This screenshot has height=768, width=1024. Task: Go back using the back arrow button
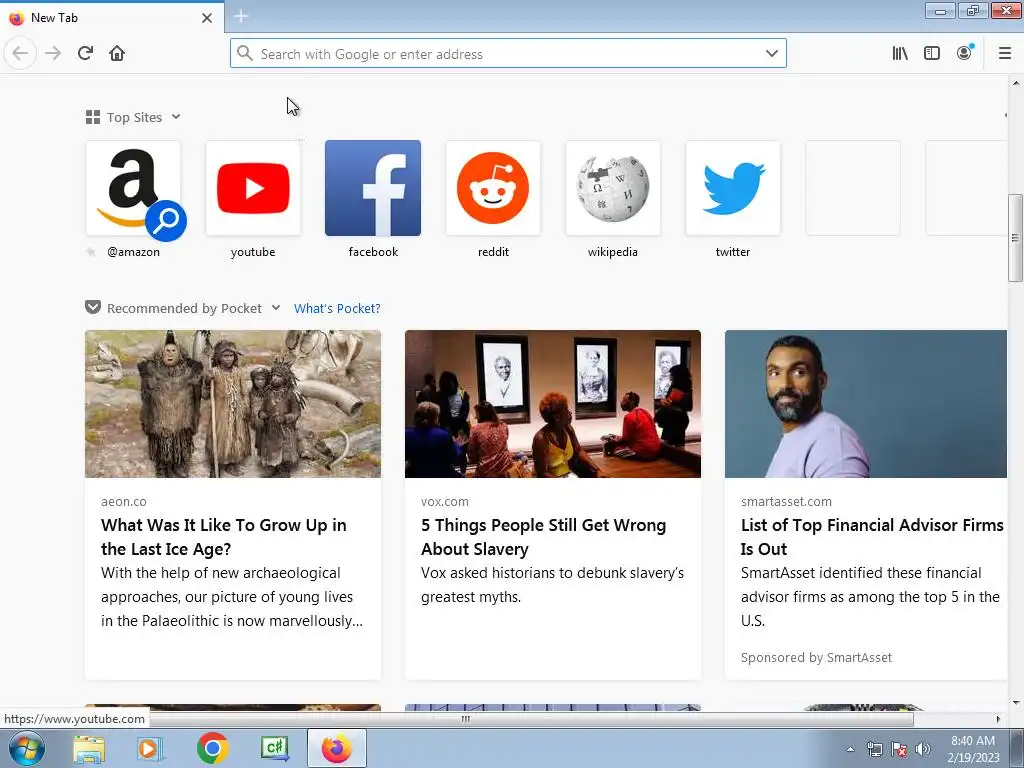click(x=20, y=53)
